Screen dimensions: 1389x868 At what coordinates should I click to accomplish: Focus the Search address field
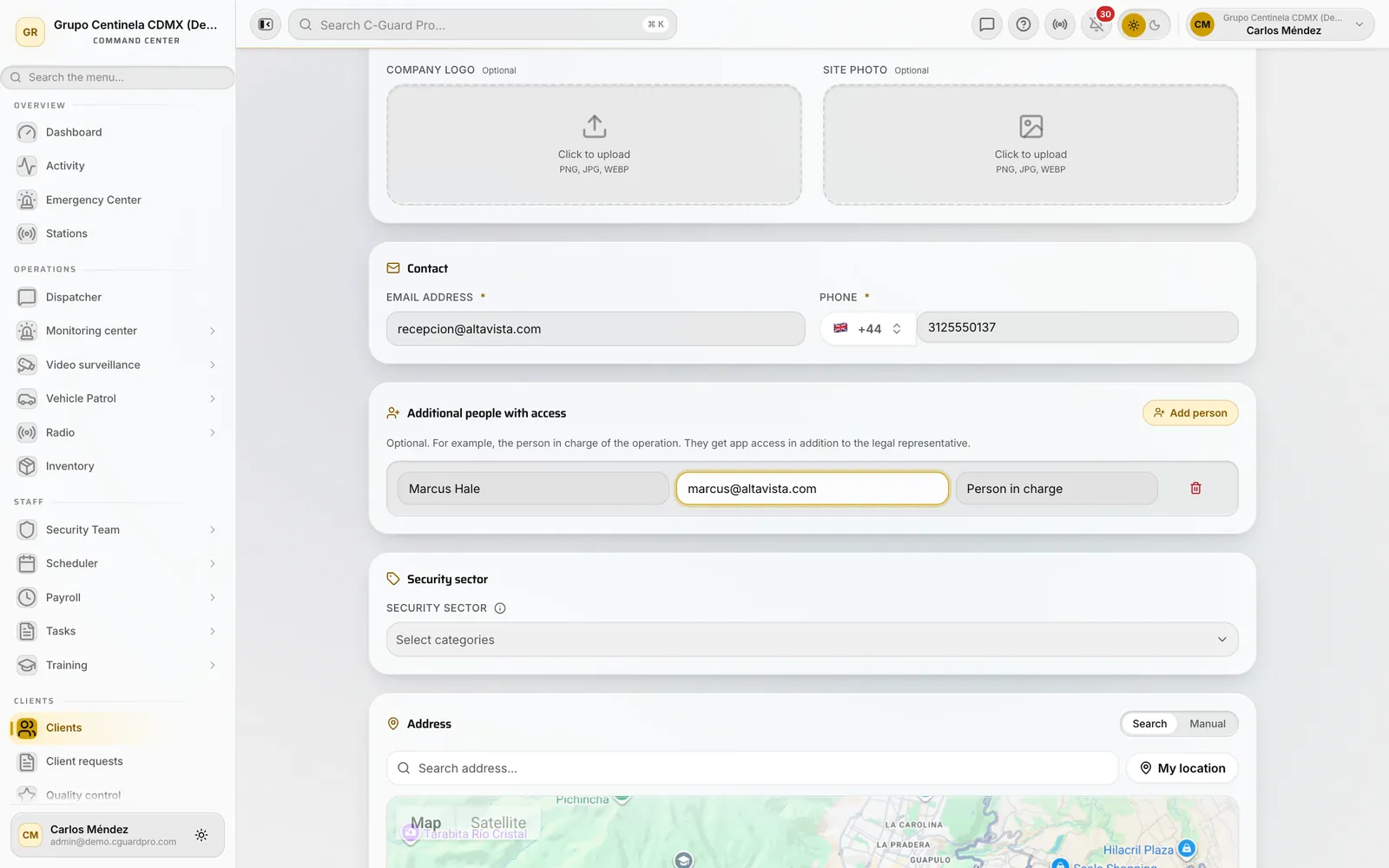click(752, 768)
